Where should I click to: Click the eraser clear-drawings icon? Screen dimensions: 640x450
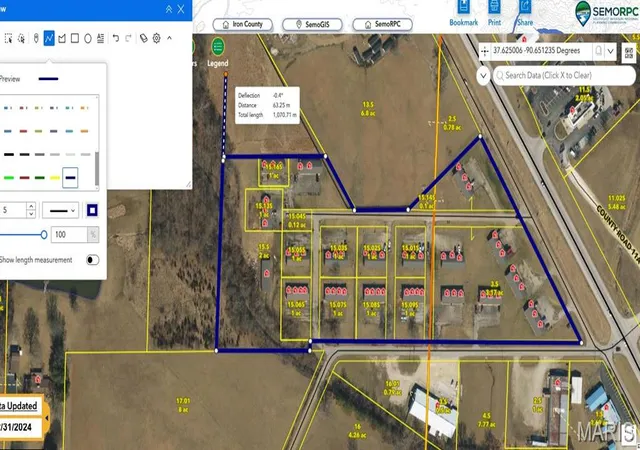(143, 38)
